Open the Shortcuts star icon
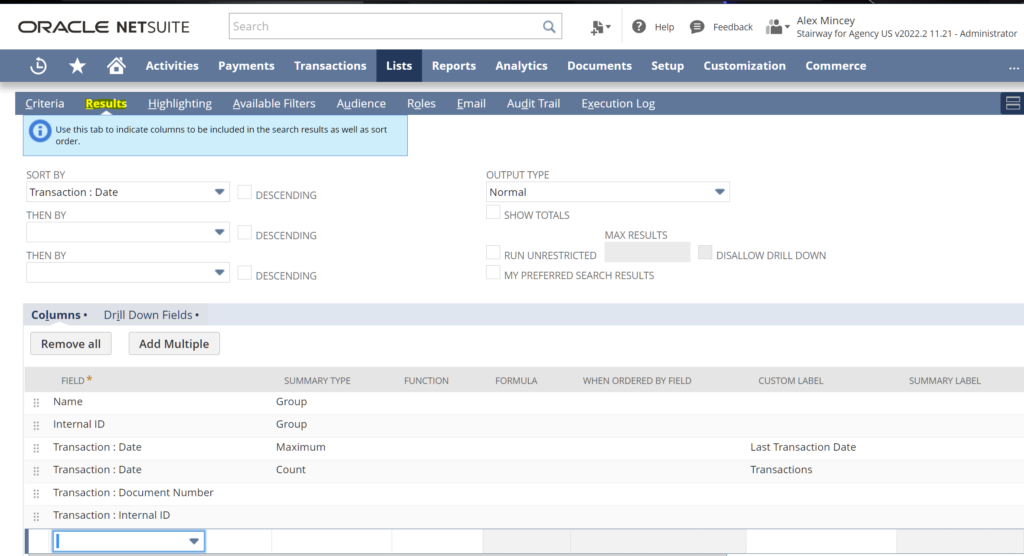 [x=77, y=65]
